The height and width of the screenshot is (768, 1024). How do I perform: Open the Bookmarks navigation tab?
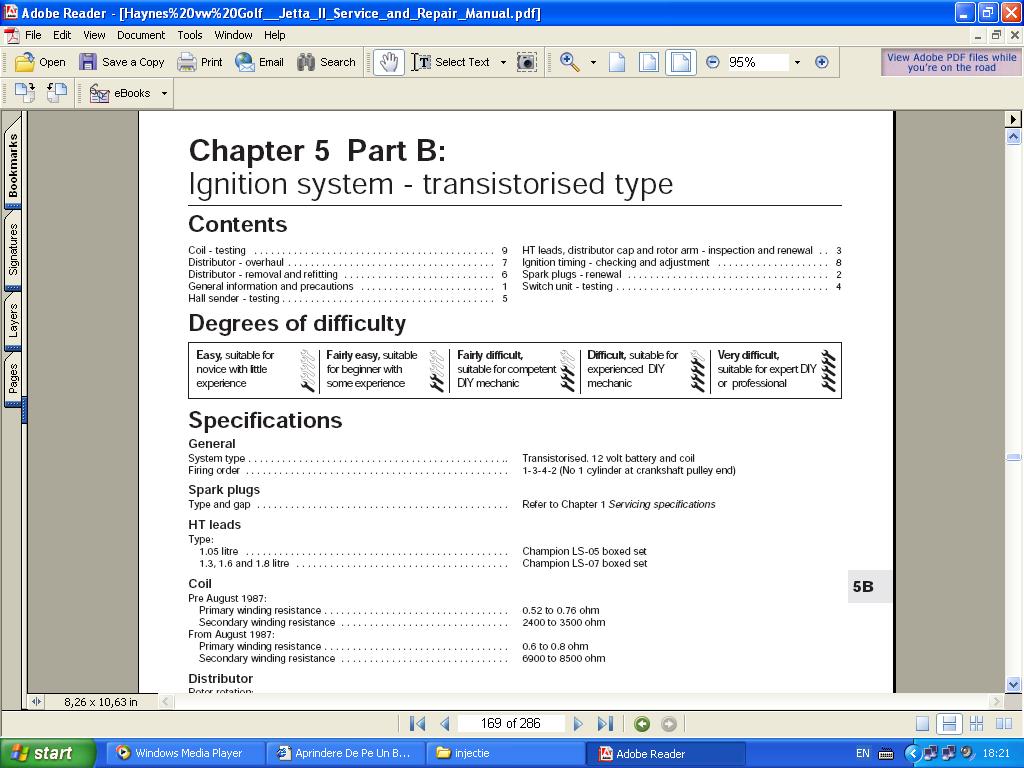point(12,163)
